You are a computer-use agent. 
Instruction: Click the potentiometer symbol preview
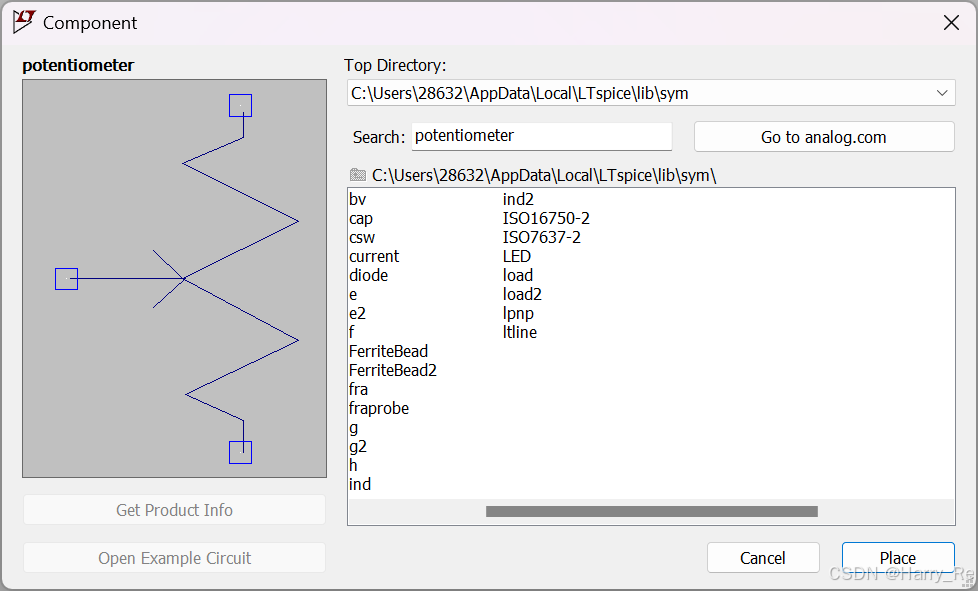(174, 278)
